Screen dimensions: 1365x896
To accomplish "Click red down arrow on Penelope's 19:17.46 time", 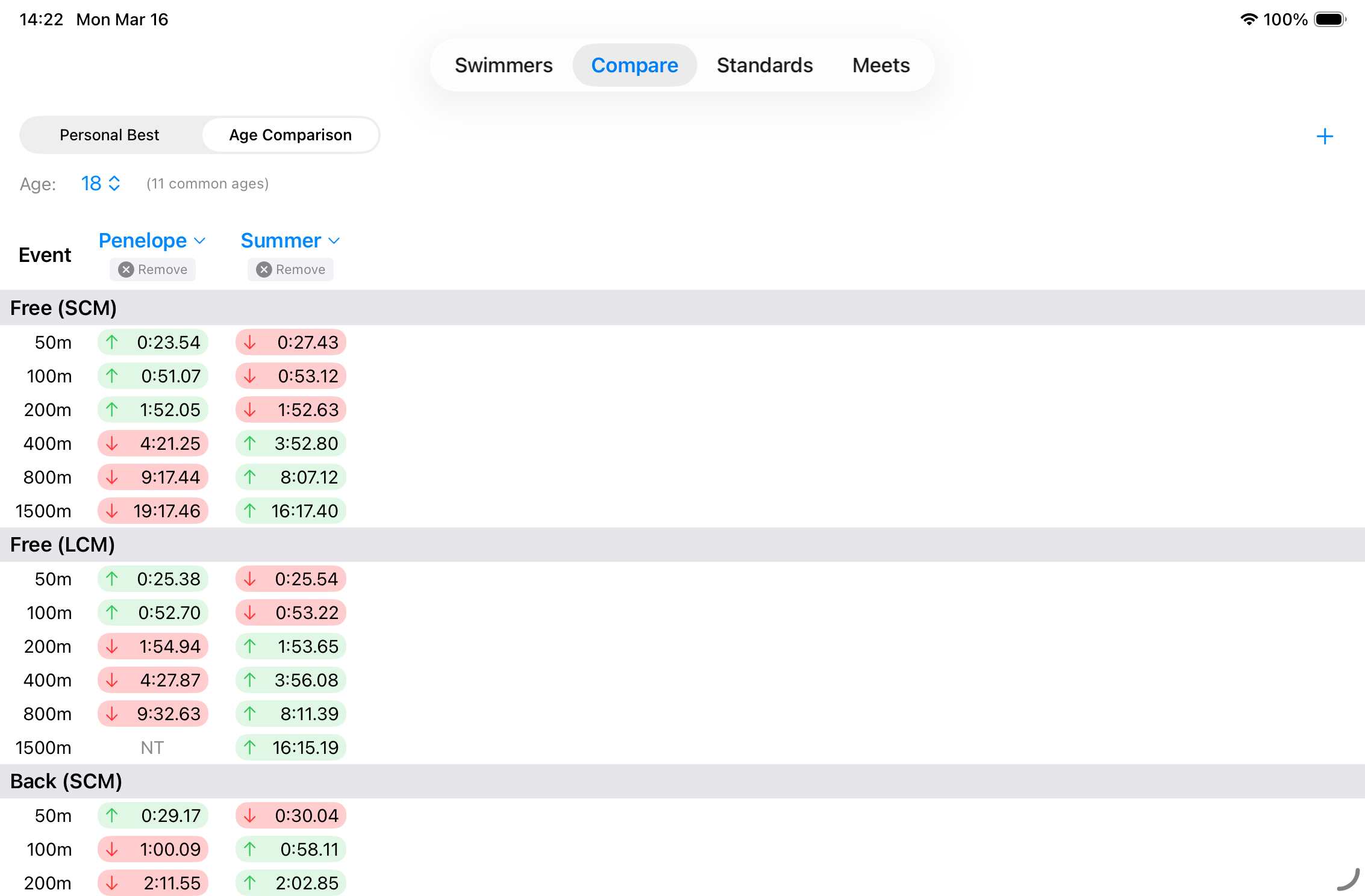I will click(x=112, y=511).
